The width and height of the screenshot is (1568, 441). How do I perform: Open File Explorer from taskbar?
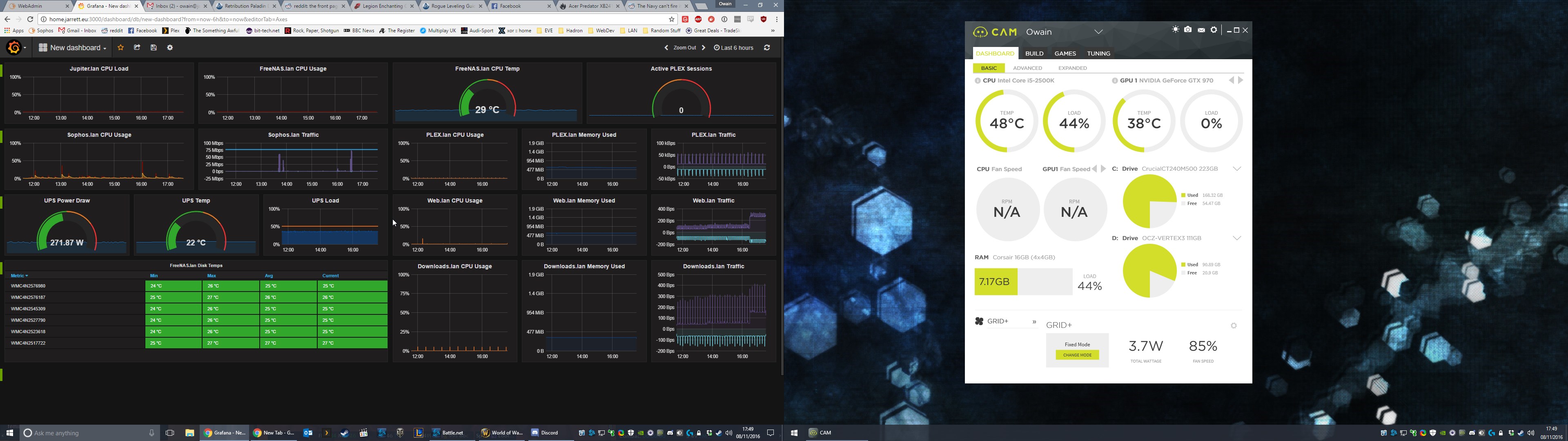click(190, 433)
